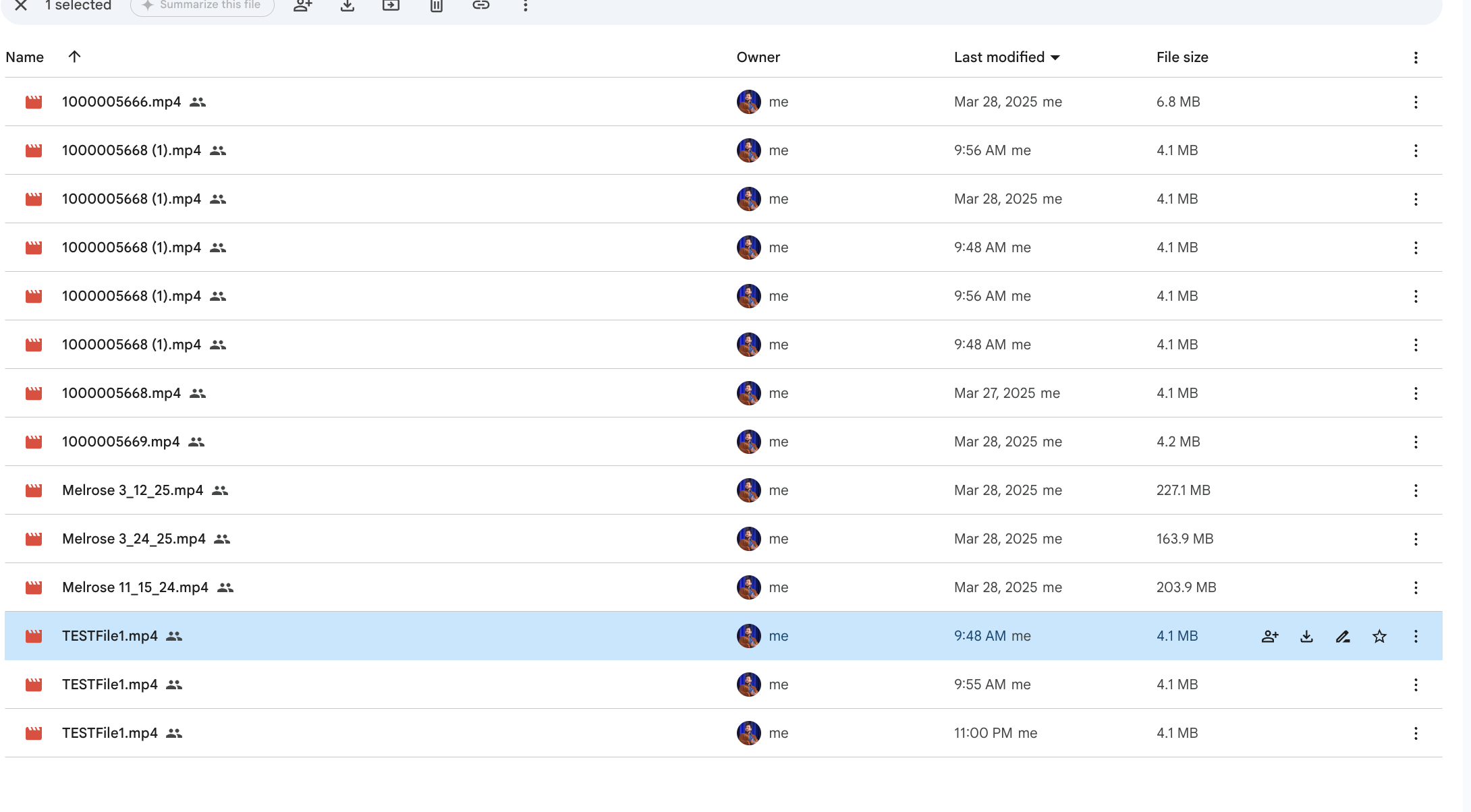Click the 6.8 MB file size cell
Image resolution: width=1471 pixels, height=812 pixels.
coord(1178,102)
